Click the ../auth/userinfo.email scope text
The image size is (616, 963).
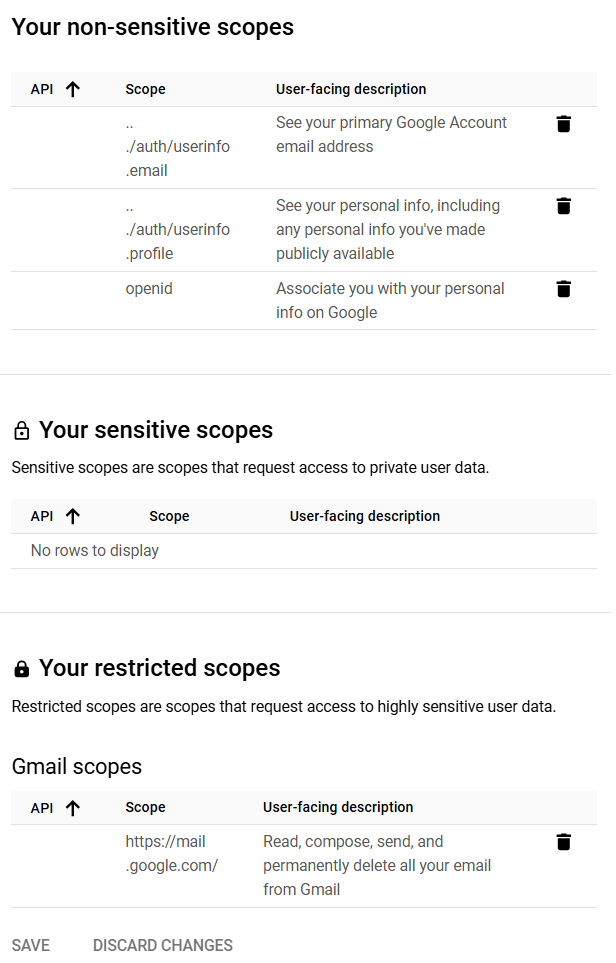coord(177,147)
